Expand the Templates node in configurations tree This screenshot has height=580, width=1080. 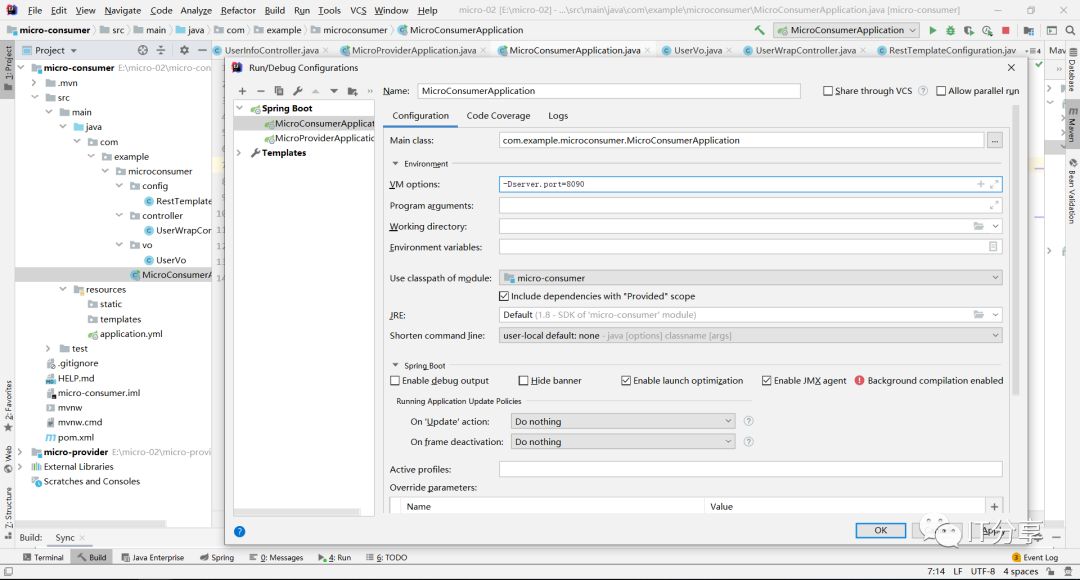pos(240,153)
